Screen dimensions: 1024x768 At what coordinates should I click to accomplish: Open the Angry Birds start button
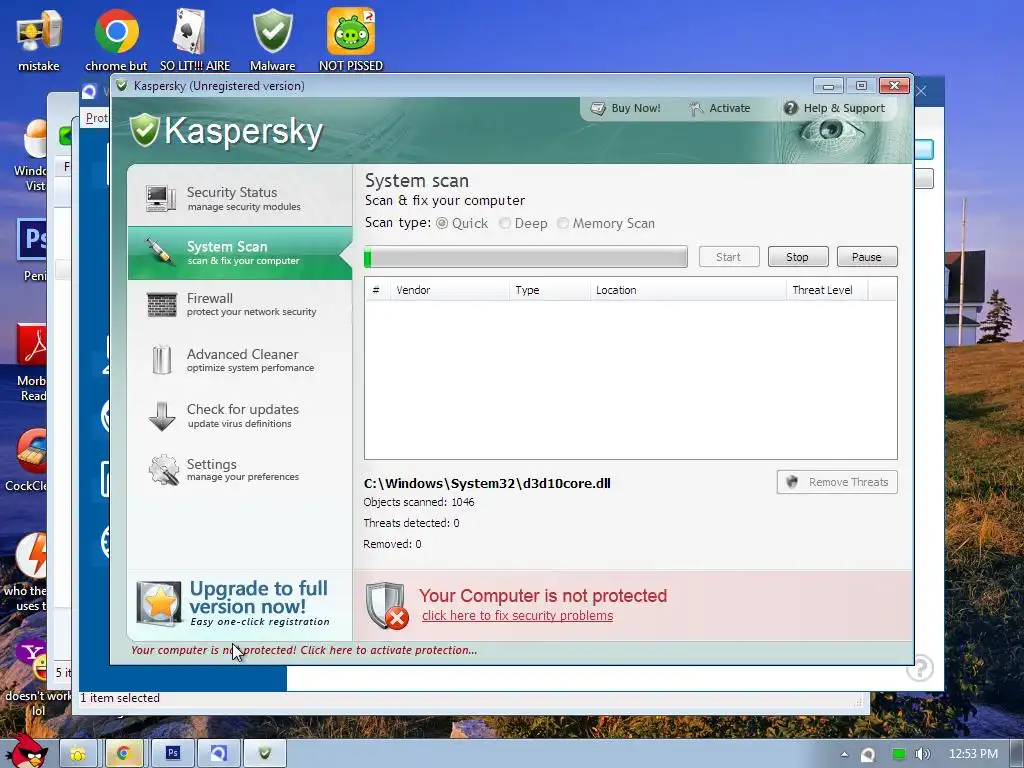pos(27,752)
